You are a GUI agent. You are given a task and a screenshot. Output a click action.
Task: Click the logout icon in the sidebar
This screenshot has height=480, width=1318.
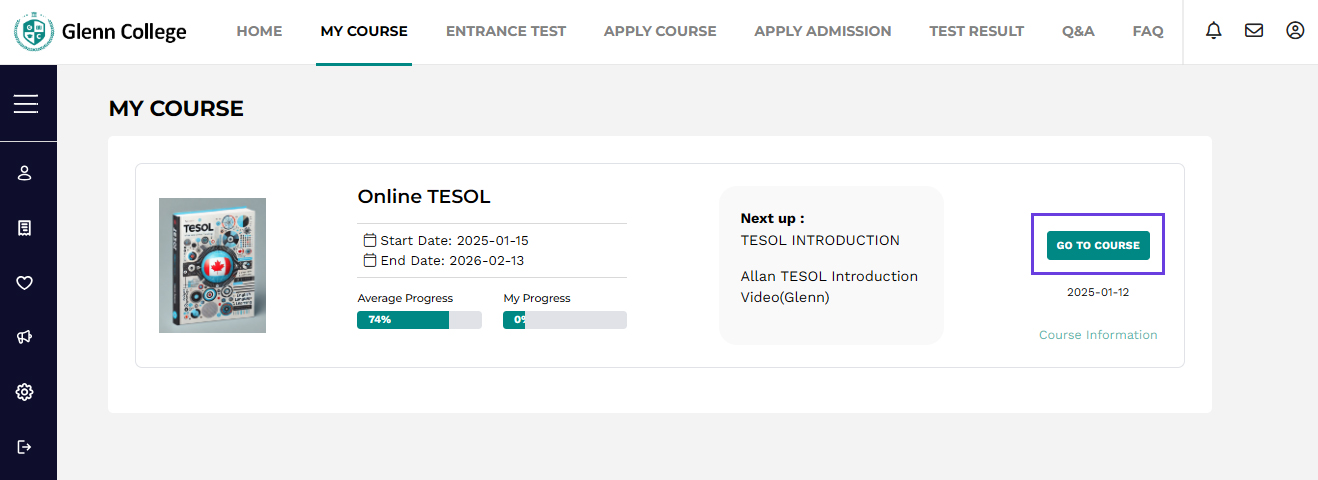[25, 446]
